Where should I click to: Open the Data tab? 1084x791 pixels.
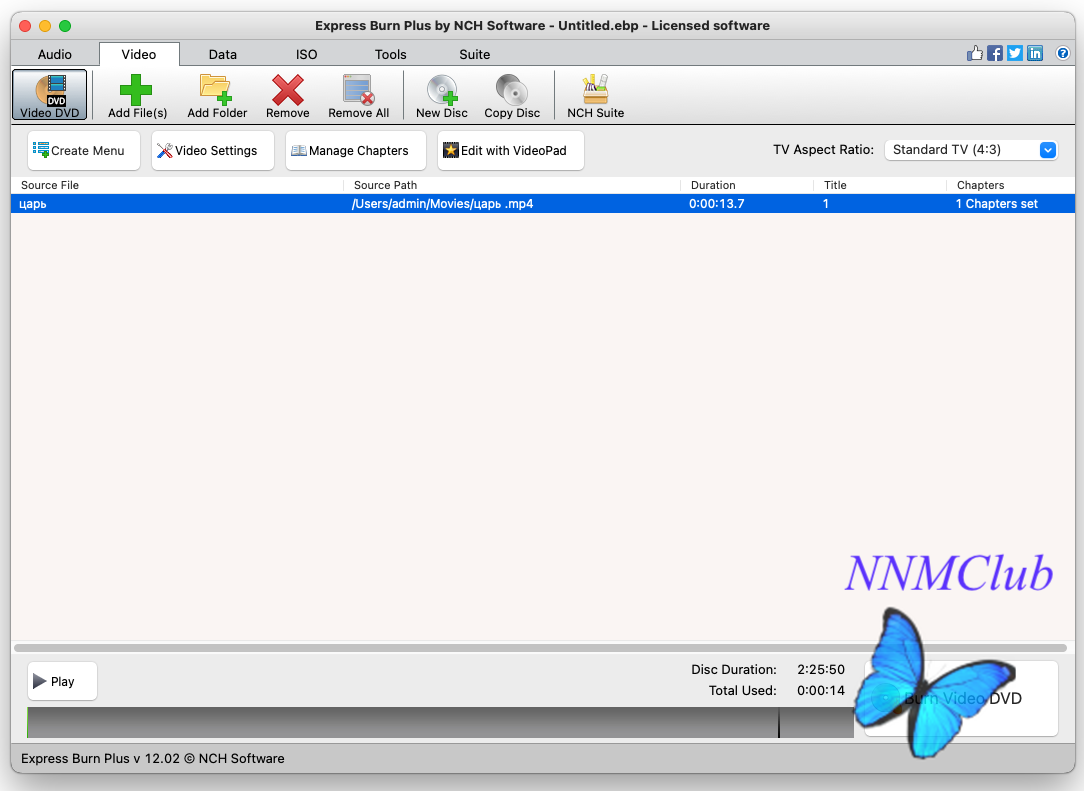pyautogui.click(x=223, y=54)
